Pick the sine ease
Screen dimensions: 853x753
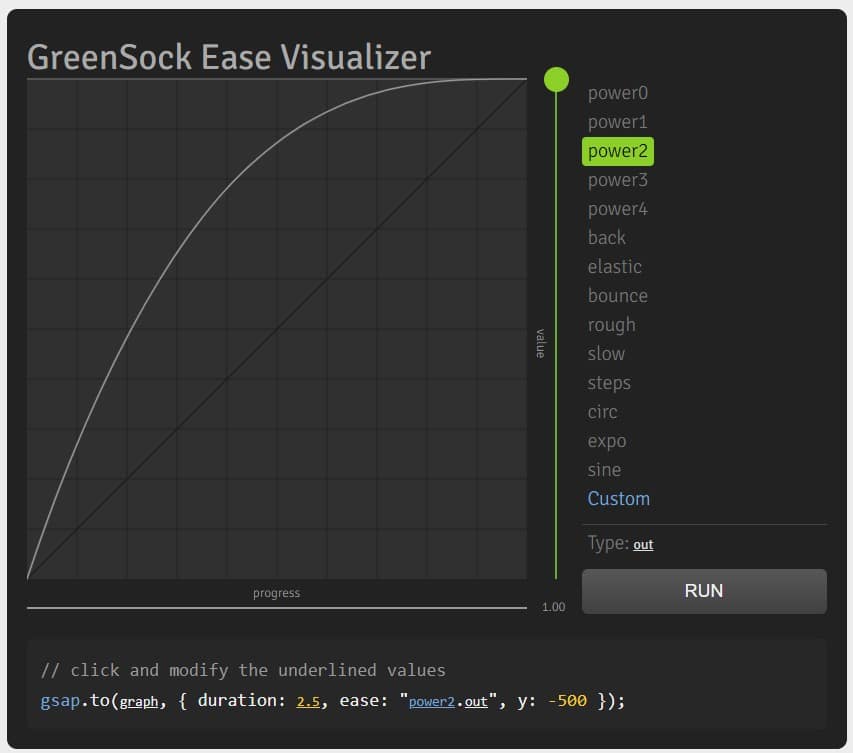(604, 470)
